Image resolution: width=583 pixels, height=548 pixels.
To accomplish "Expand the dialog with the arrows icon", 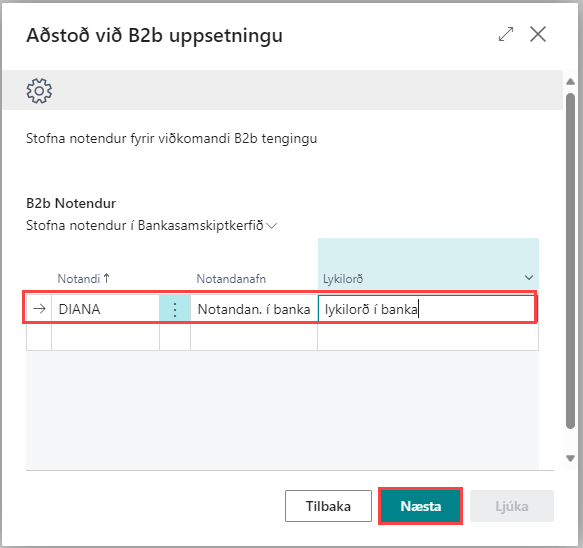I will (x=506, y=35).
